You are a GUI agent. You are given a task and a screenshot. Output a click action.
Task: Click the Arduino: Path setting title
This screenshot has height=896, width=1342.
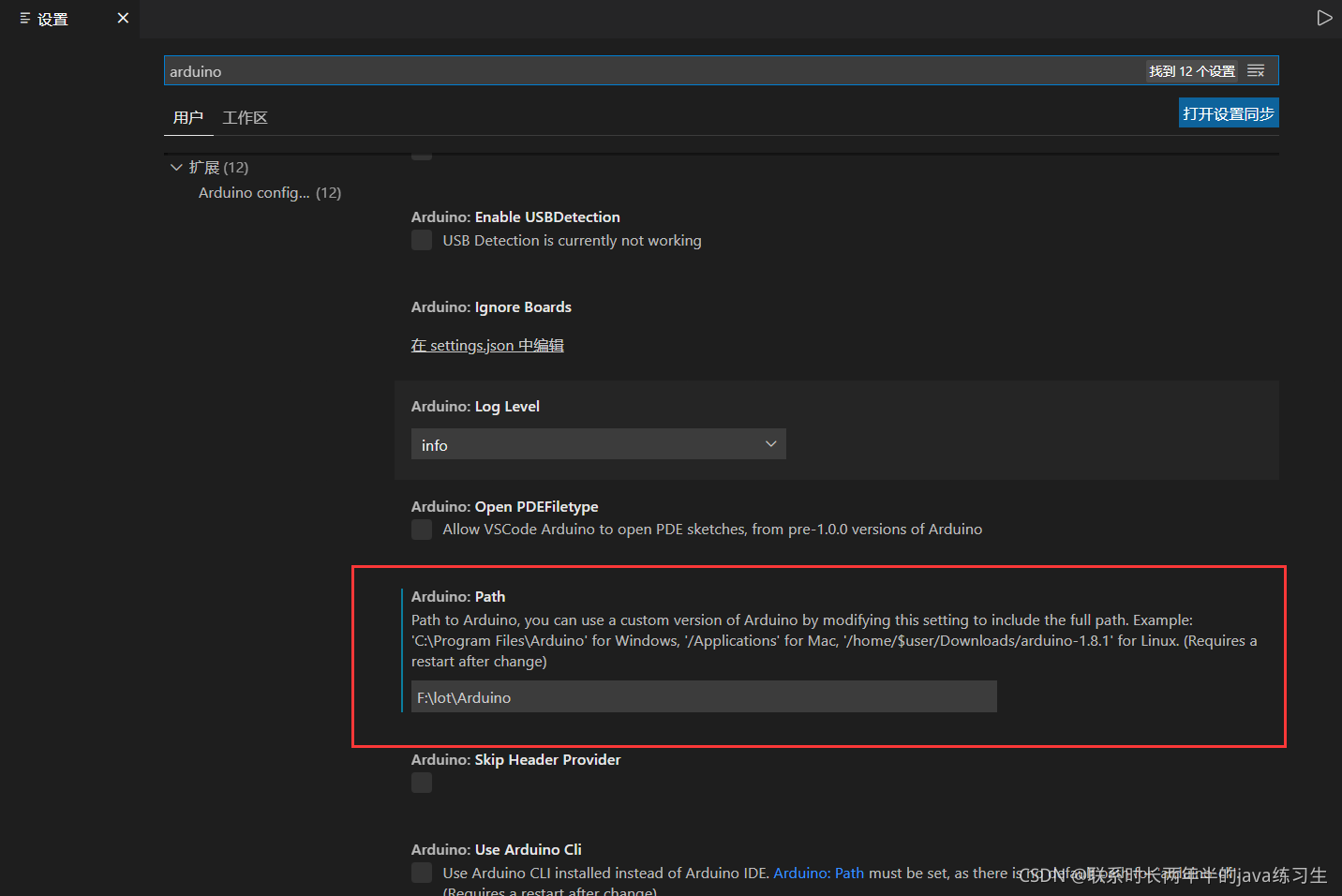[x=458, y=596]
